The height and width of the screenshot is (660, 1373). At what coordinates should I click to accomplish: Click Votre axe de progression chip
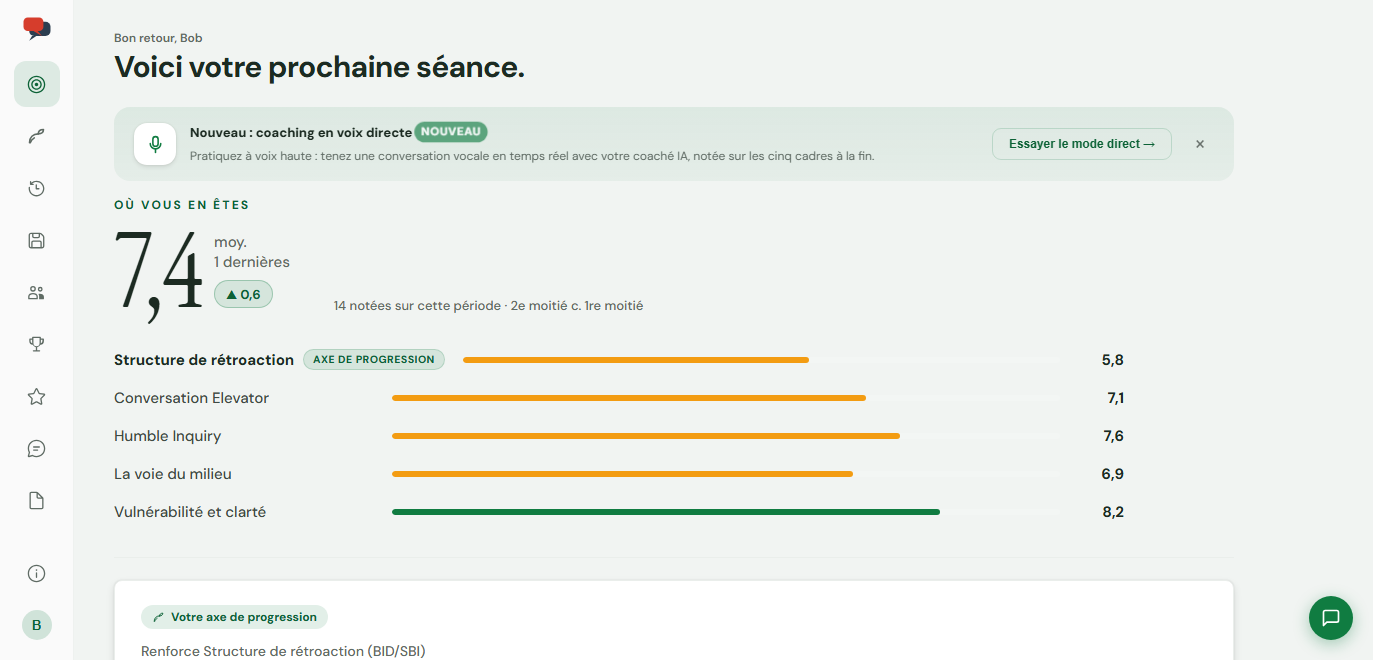click(234, 617)
